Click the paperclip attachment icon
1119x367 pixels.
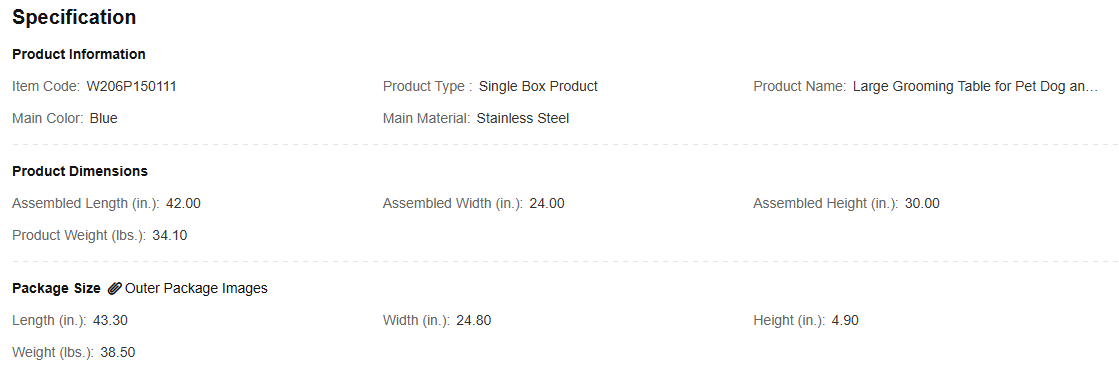click(114, 288)
